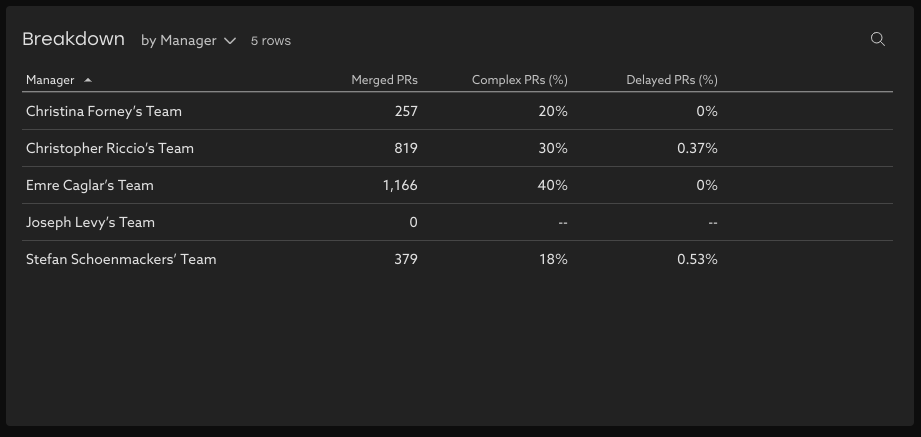Click the Breakdown panel title
Image resolution: width=921 pixels, height=437 pixels.
coord(73,39)
